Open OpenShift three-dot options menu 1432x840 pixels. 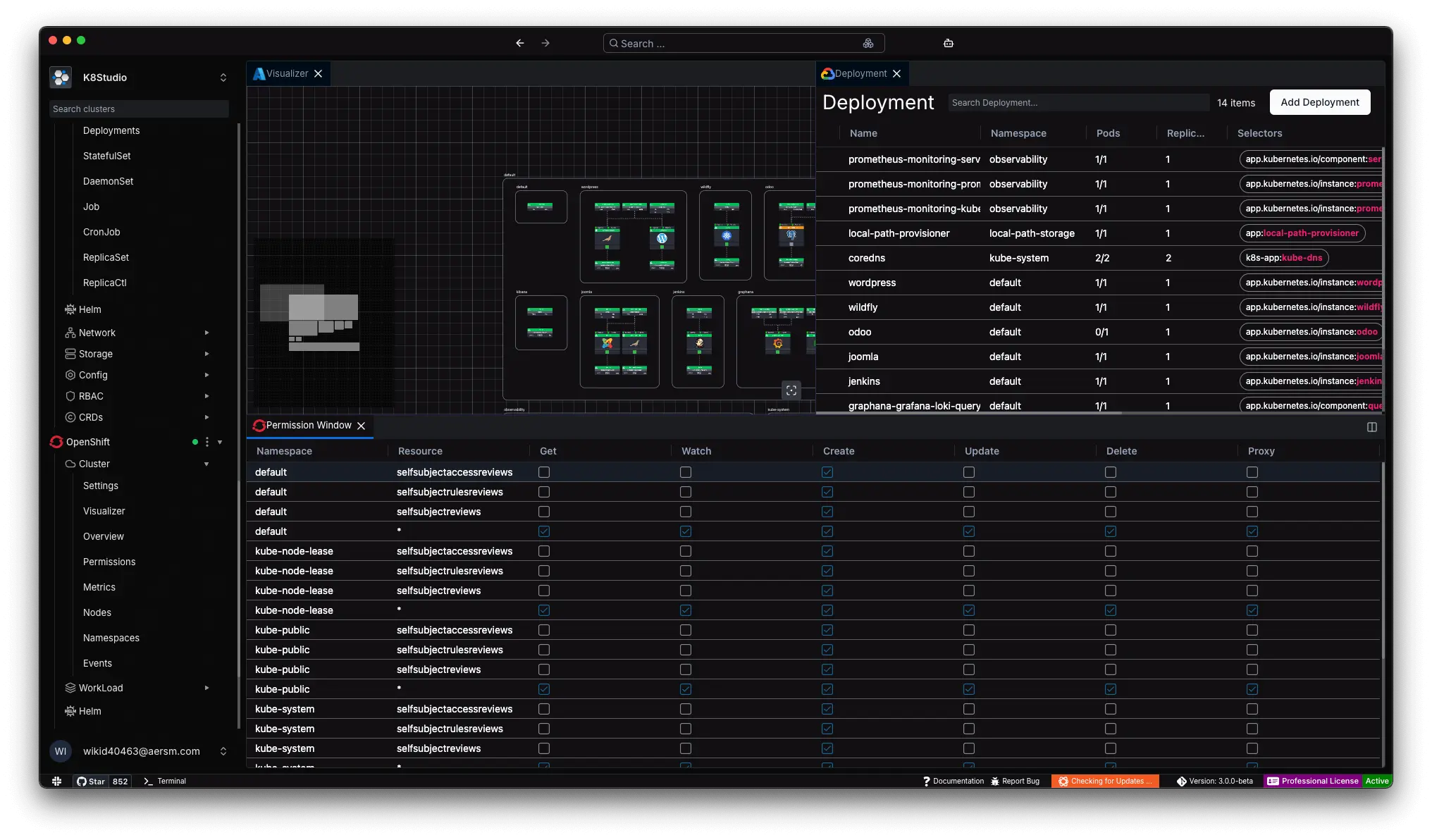207,442
